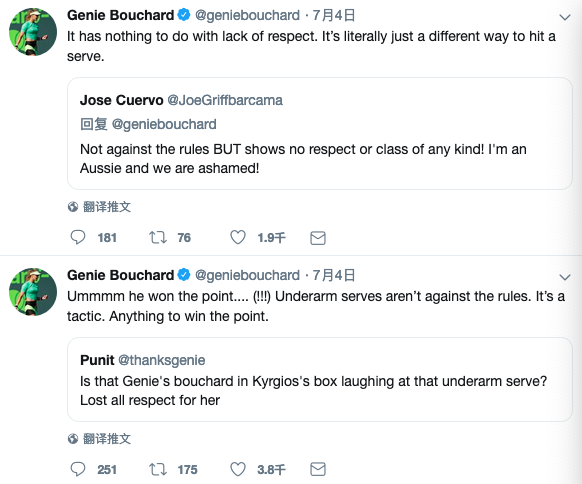Click @geniebouchard mention in Jose Cuervo's reply

[x=164, y=124]
